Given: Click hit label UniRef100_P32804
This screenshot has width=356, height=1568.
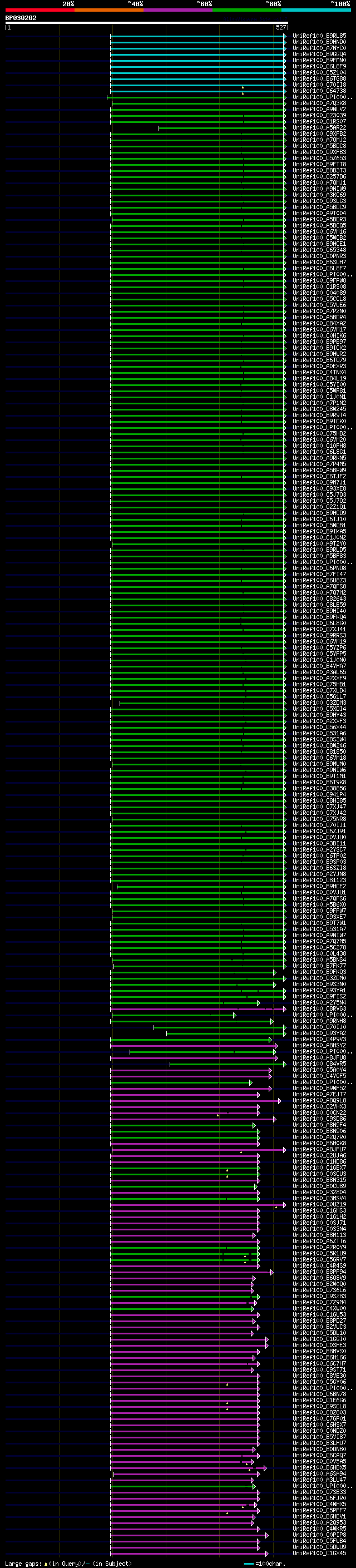Looking at the screenshot, I should tap(319, 1192).
